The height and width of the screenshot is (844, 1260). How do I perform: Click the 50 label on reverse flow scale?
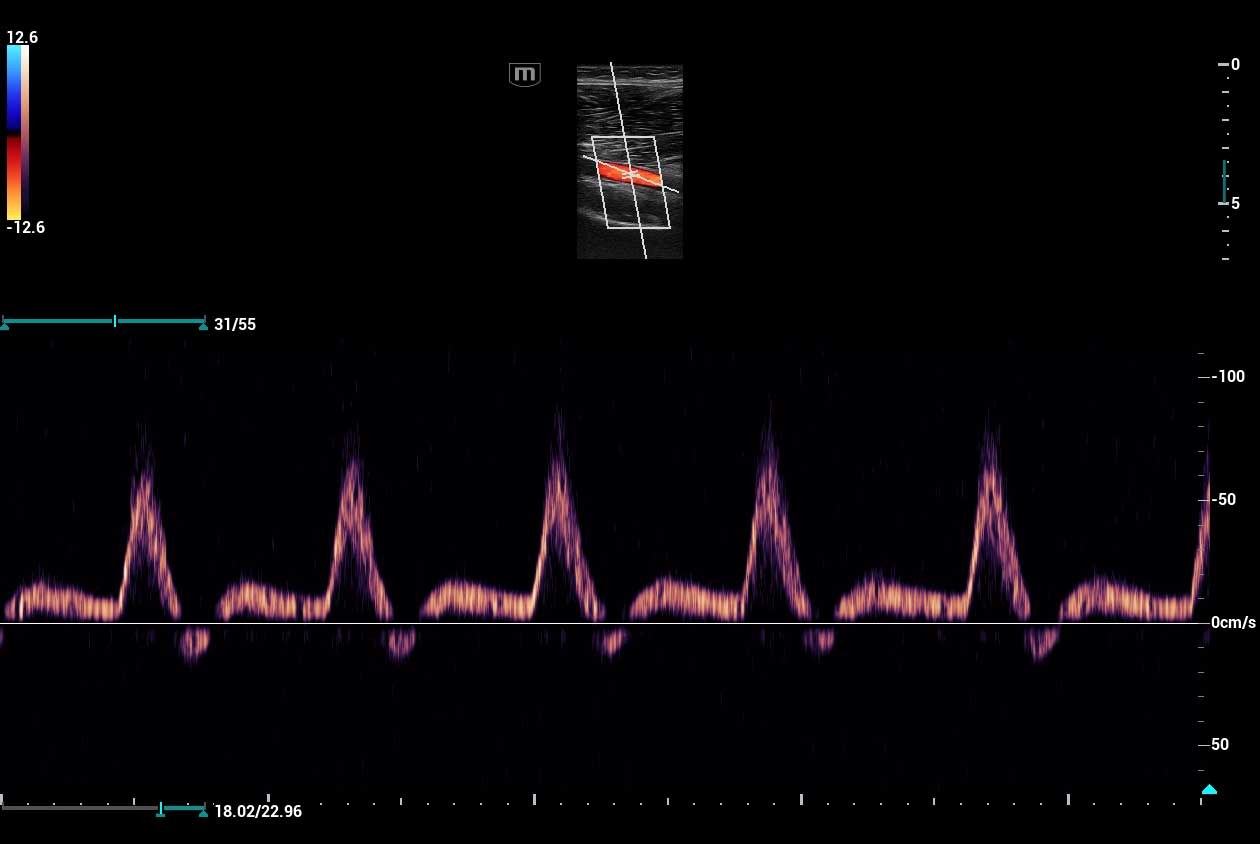click(x=1219, y=744)
